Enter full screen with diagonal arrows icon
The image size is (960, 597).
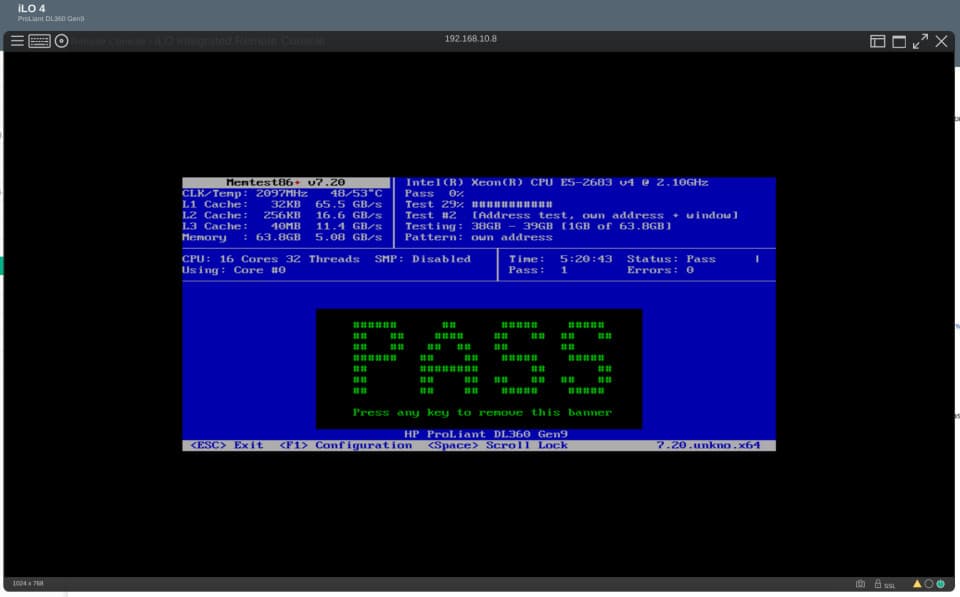[920, 41]
